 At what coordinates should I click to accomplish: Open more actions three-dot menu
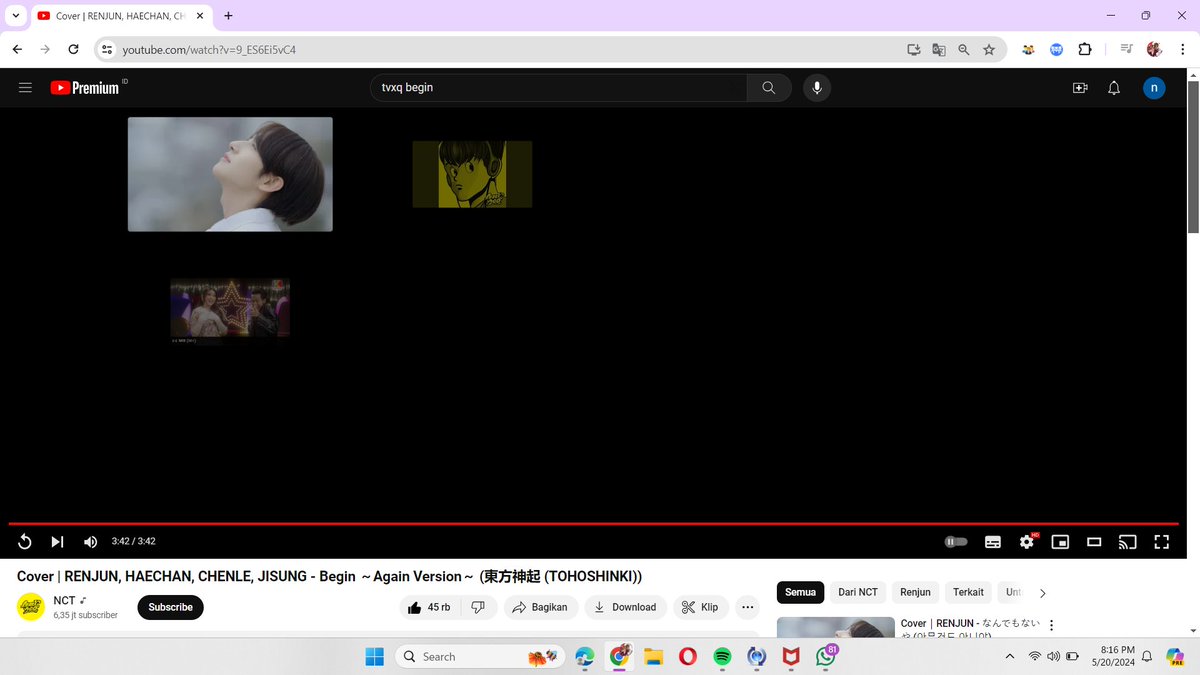[x=747, y=607]
